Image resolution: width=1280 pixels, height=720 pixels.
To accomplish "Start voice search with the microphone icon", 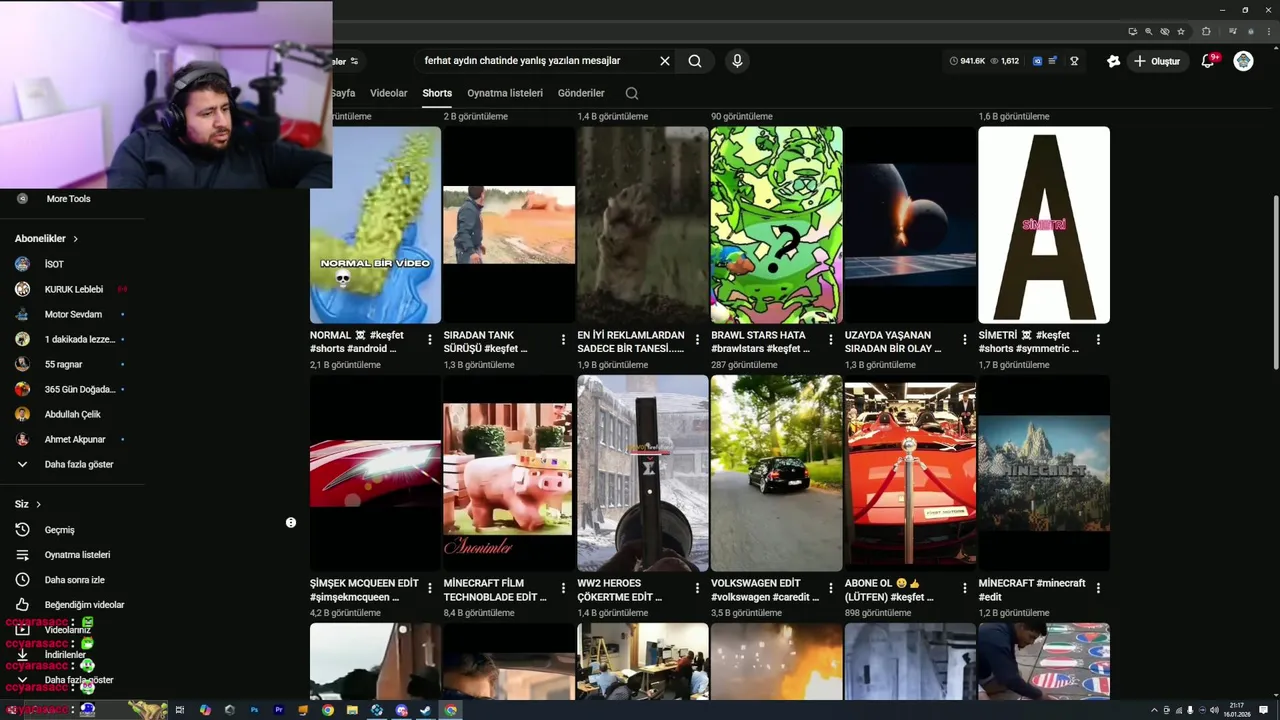I will click(737, 61).
